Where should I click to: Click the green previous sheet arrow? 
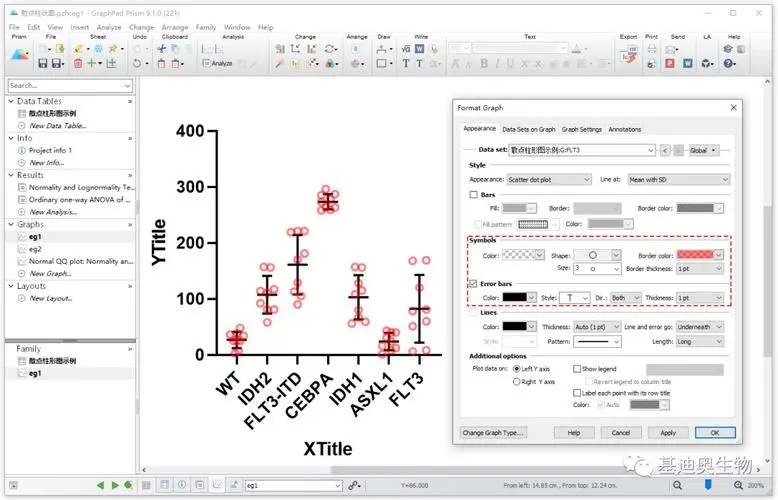[x=101, y=485]
